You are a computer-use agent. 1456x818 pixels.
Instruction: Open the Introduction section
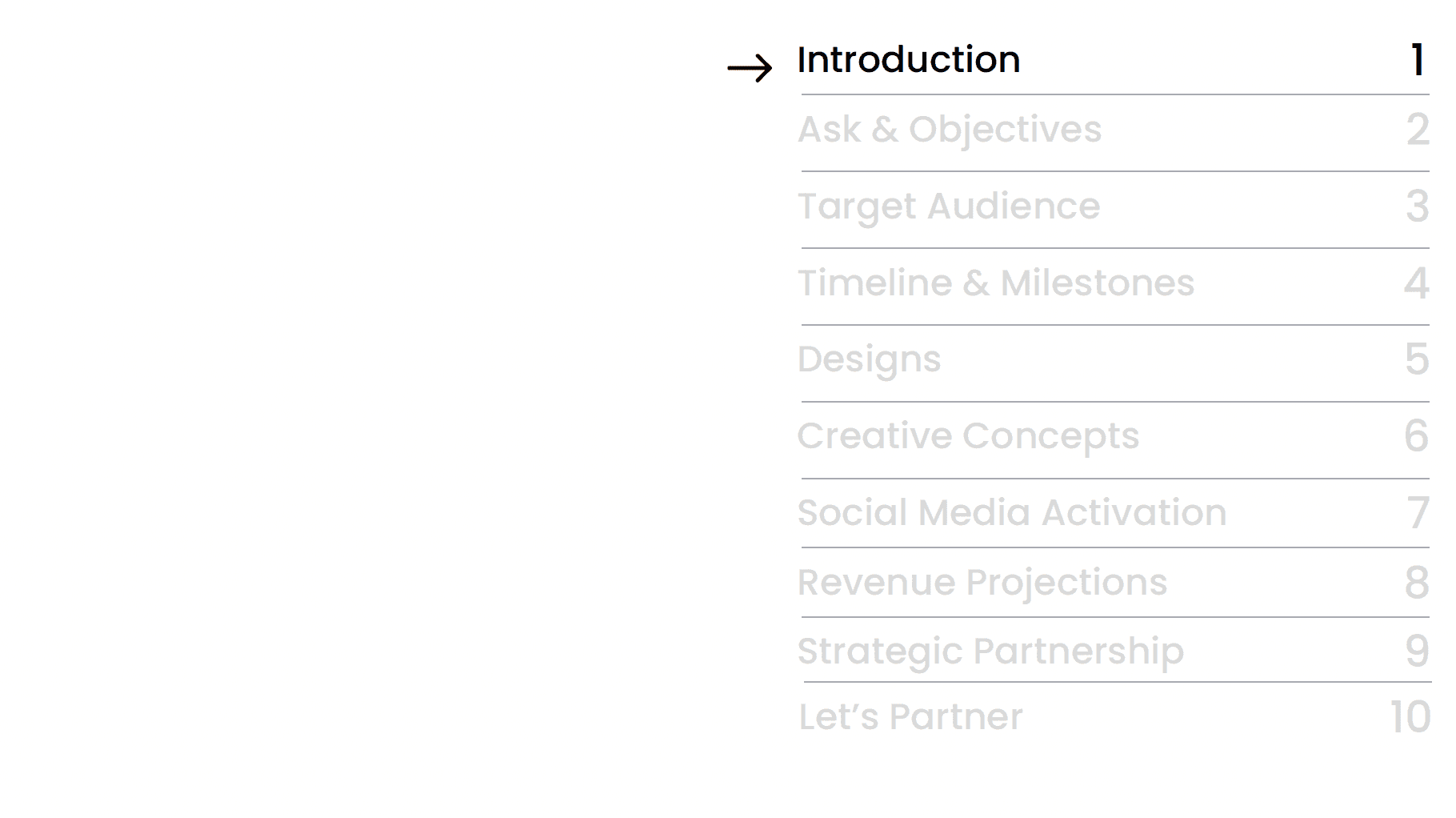point(909,60)
